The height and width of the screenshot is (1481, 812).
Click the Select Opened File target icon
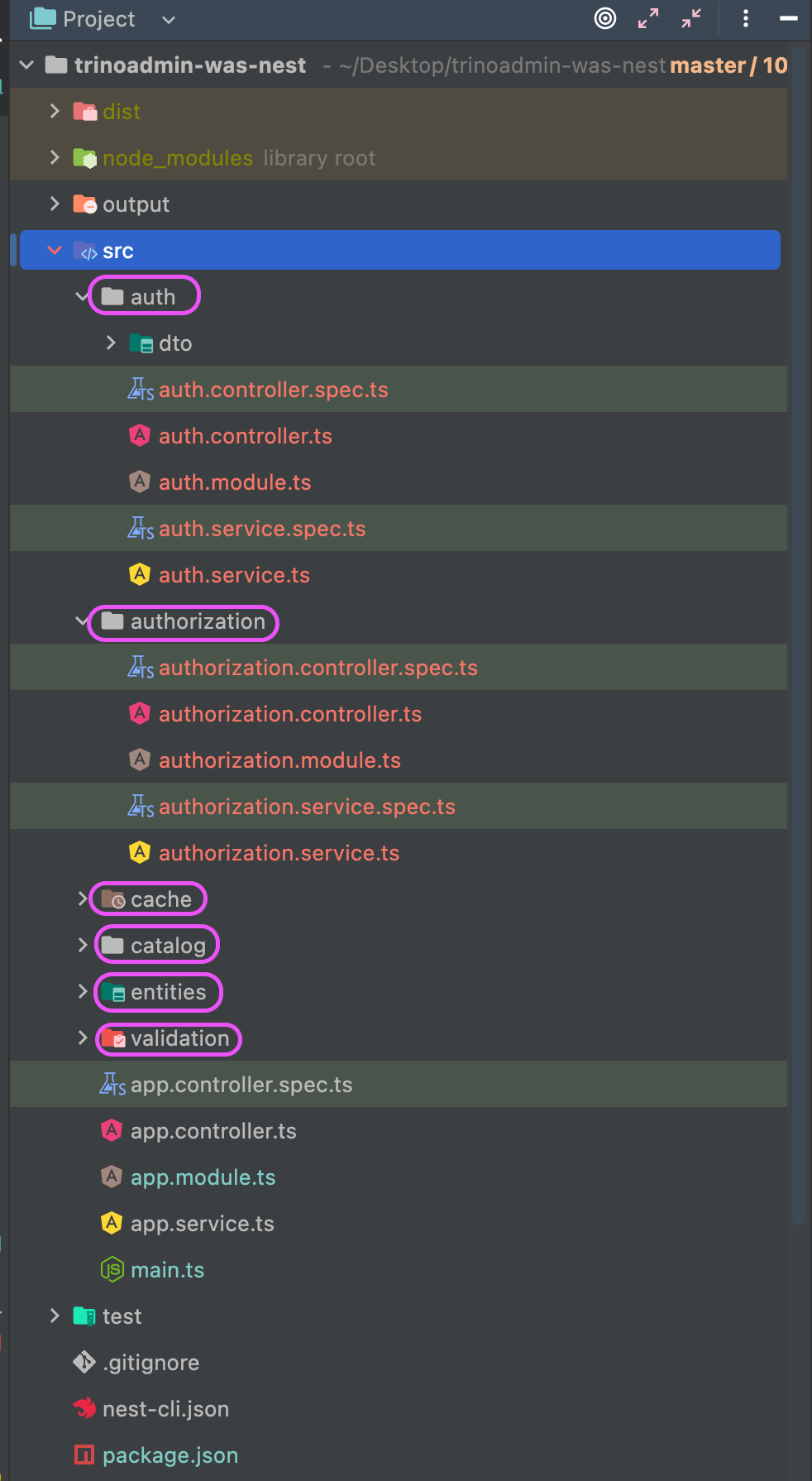click(605, 18)
